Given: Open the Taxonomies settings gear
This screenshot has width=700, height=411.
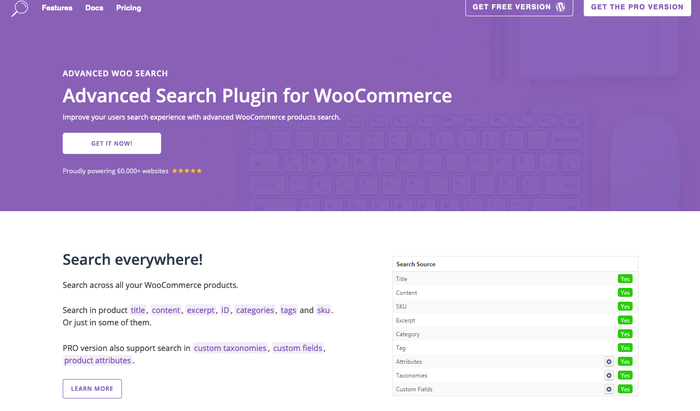Looking at the screenshot, I should coord(608,375).
